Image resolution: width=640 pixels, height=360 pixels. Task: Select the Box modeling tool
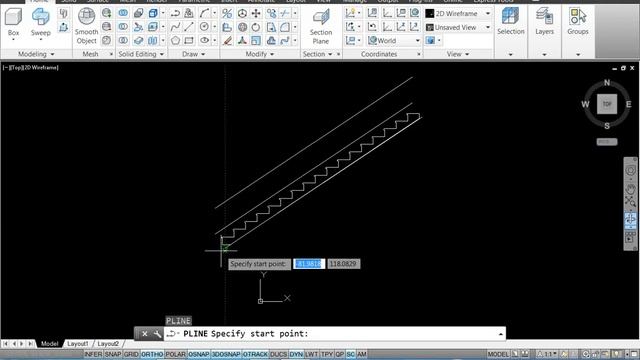13,22
